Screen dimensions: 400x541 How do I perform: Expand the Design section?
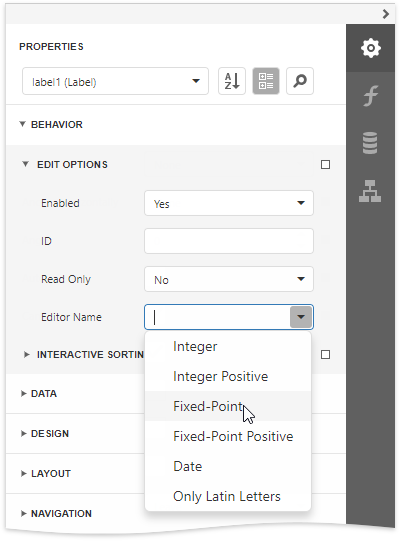point(23,433)
